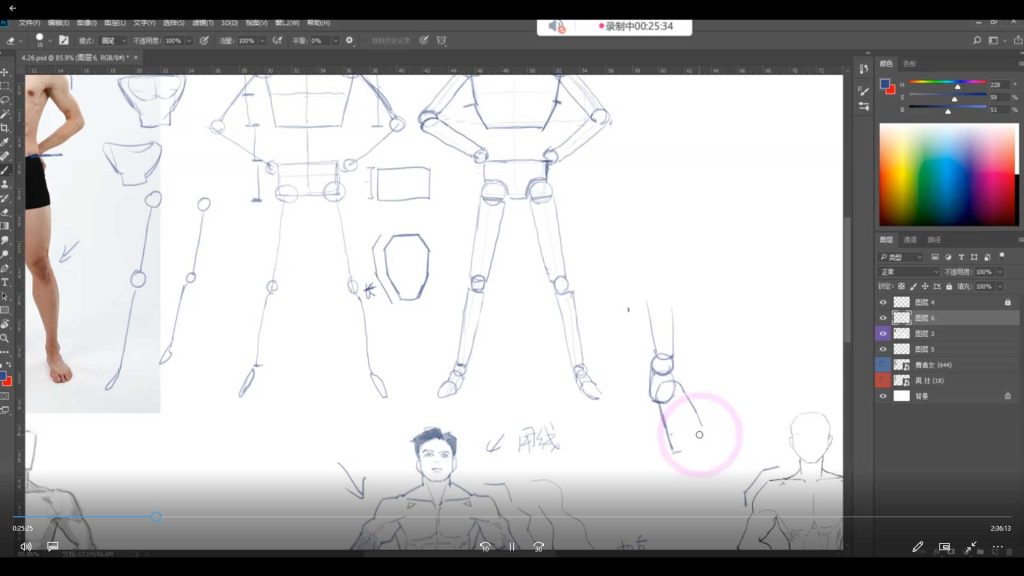Open video subtitles button
The width and height of the screenshot is (1024, 576).
click(x=53, y=547)
